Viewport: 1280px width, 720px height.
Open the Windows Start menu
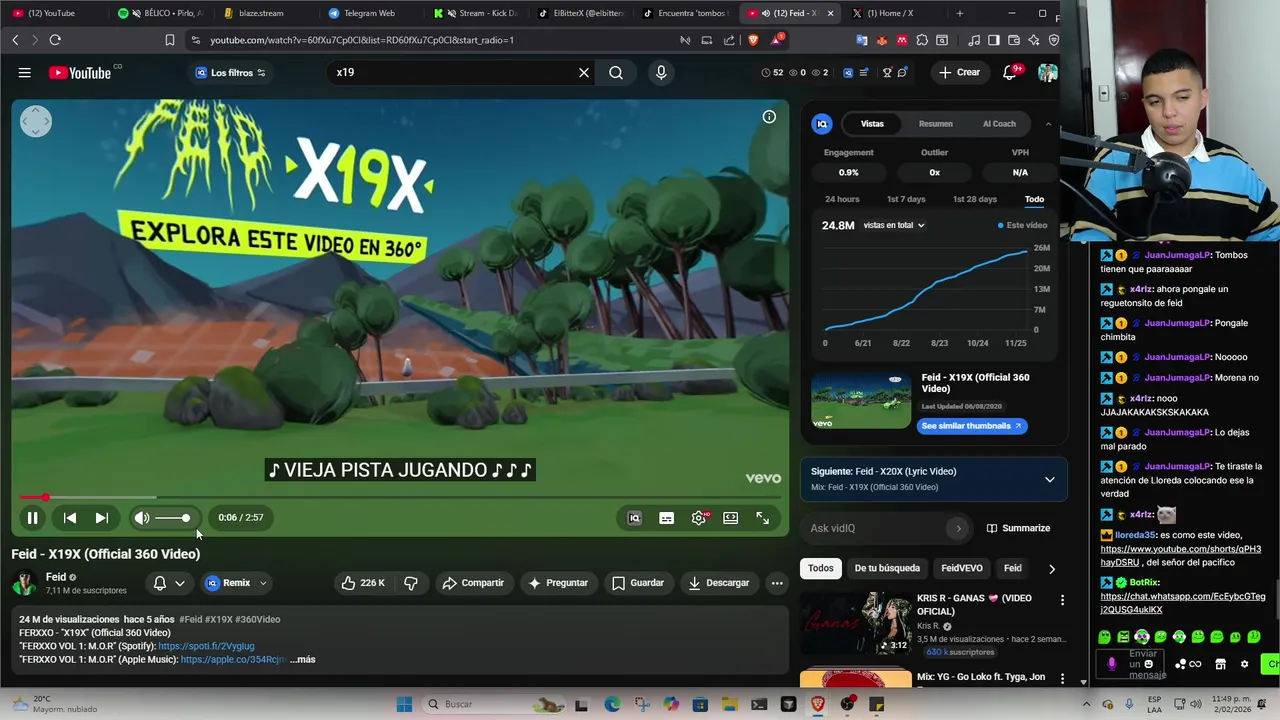coord(404,704)
